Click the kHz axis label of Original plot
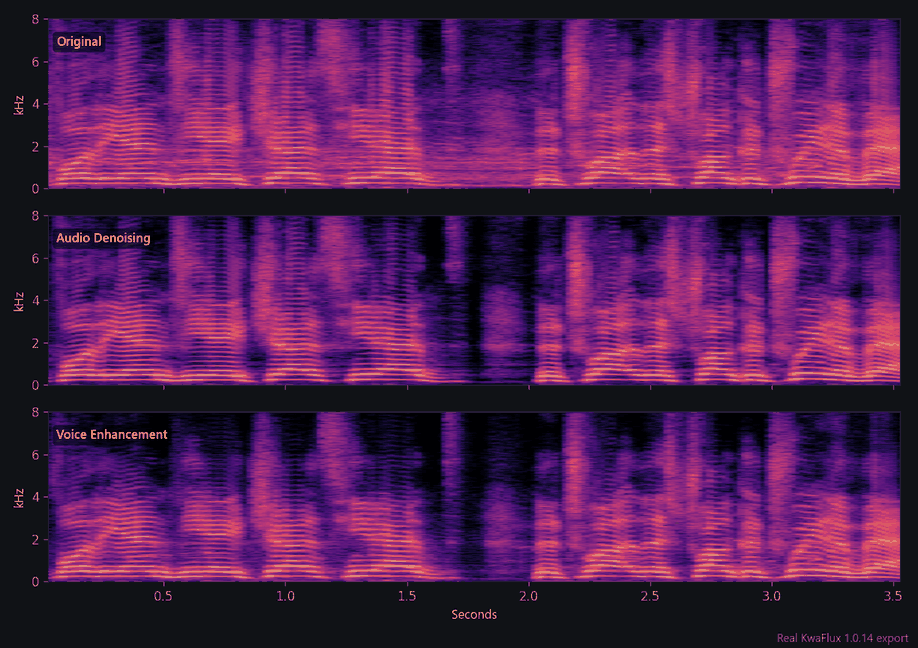Screen dimensions: 918x648 click(19, 104)
